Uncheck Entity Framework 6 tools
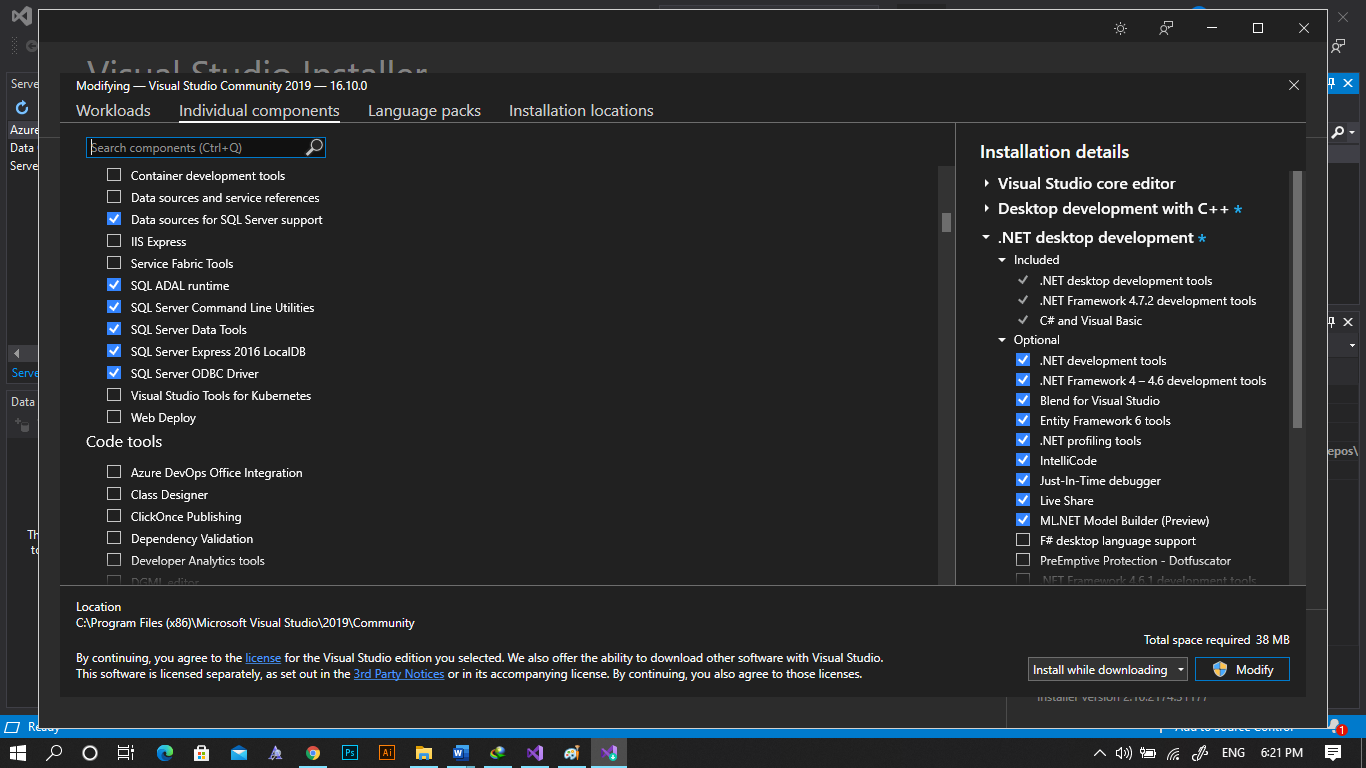This screenshot has width=1366, height=768. (1023, 420)
